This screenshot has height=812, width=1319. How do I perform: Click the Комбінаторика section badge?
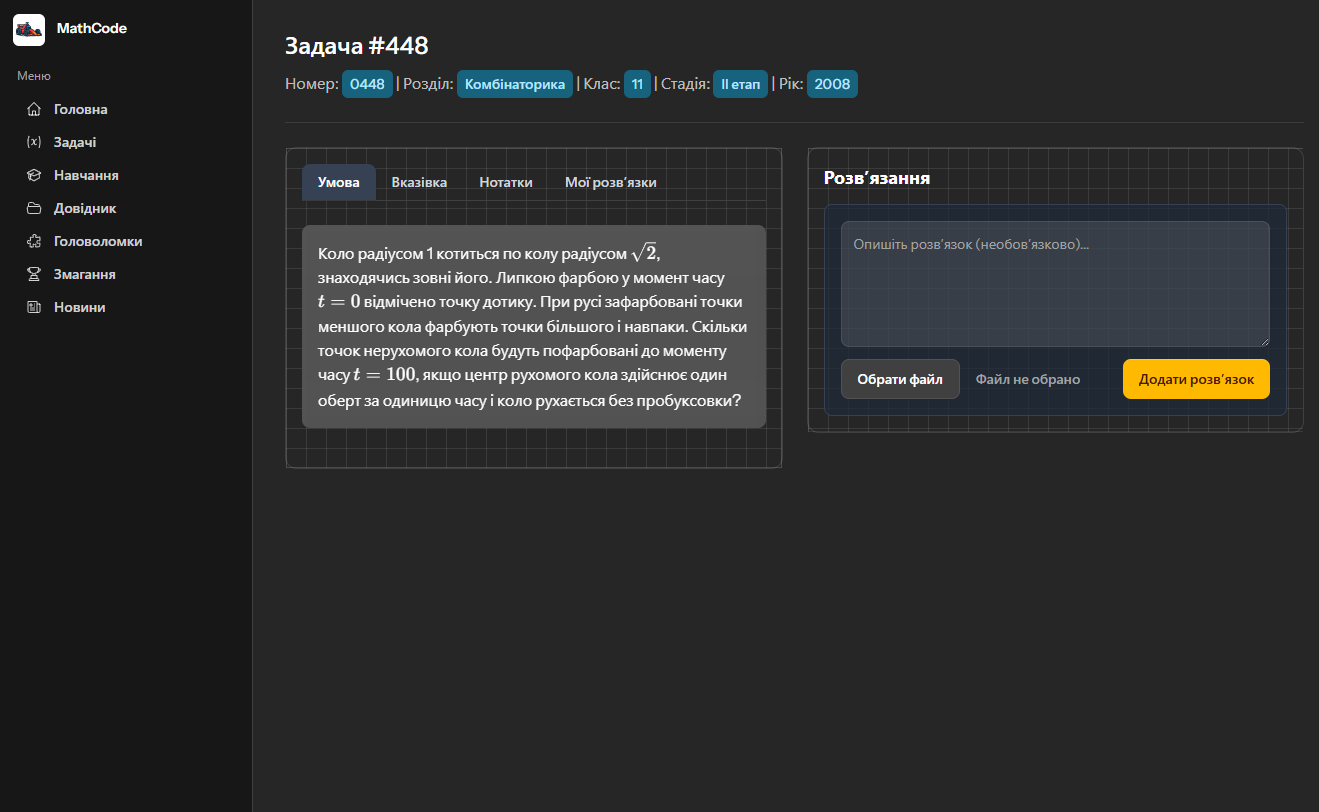(515, 84)
